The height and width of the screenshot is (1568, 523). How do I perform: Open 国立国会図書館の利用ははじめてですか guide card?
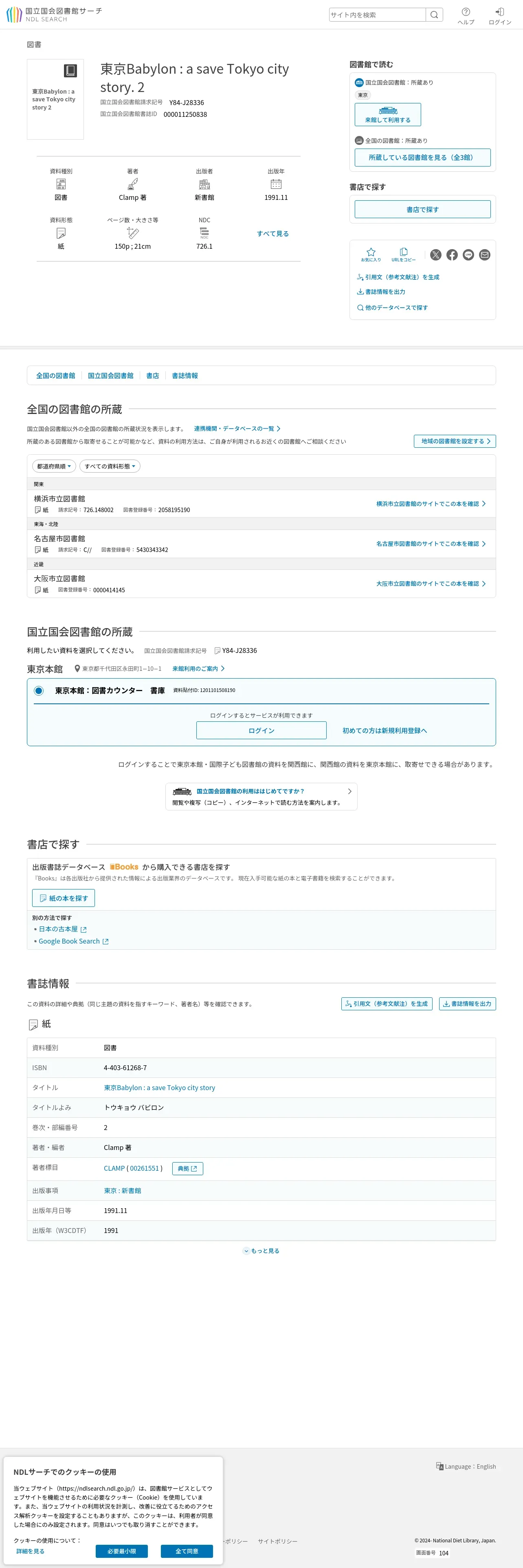[261, 796]
